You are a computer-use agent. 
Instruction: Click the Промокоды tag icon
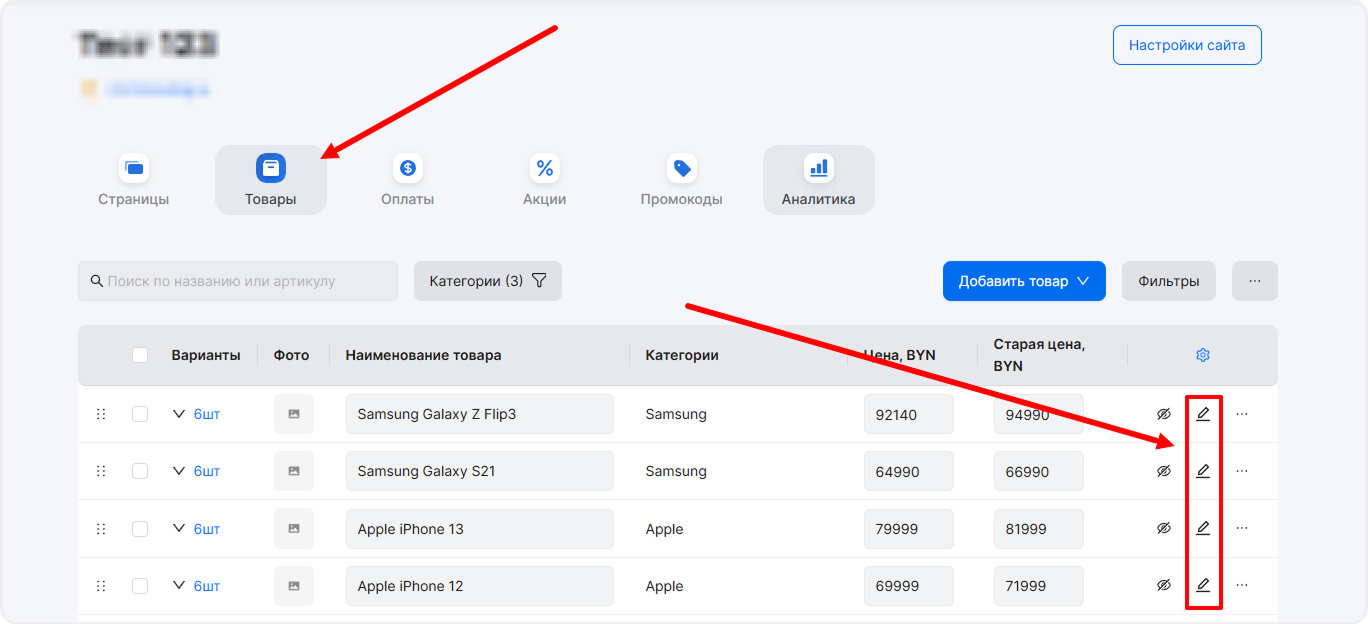click(682, 168)
